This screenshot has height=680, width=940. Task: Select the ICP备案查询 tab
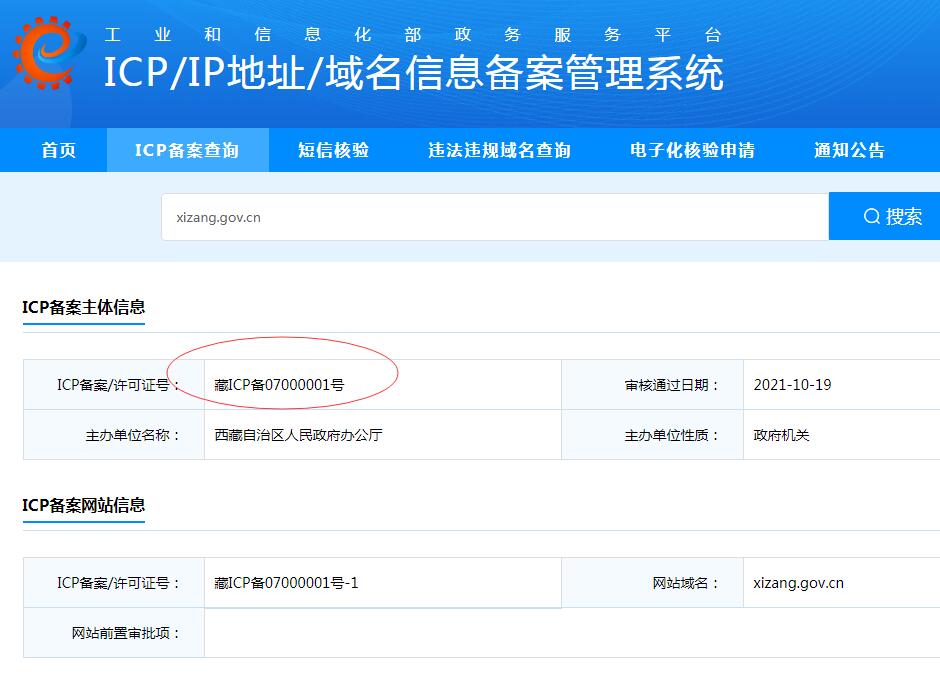(187, 150)
